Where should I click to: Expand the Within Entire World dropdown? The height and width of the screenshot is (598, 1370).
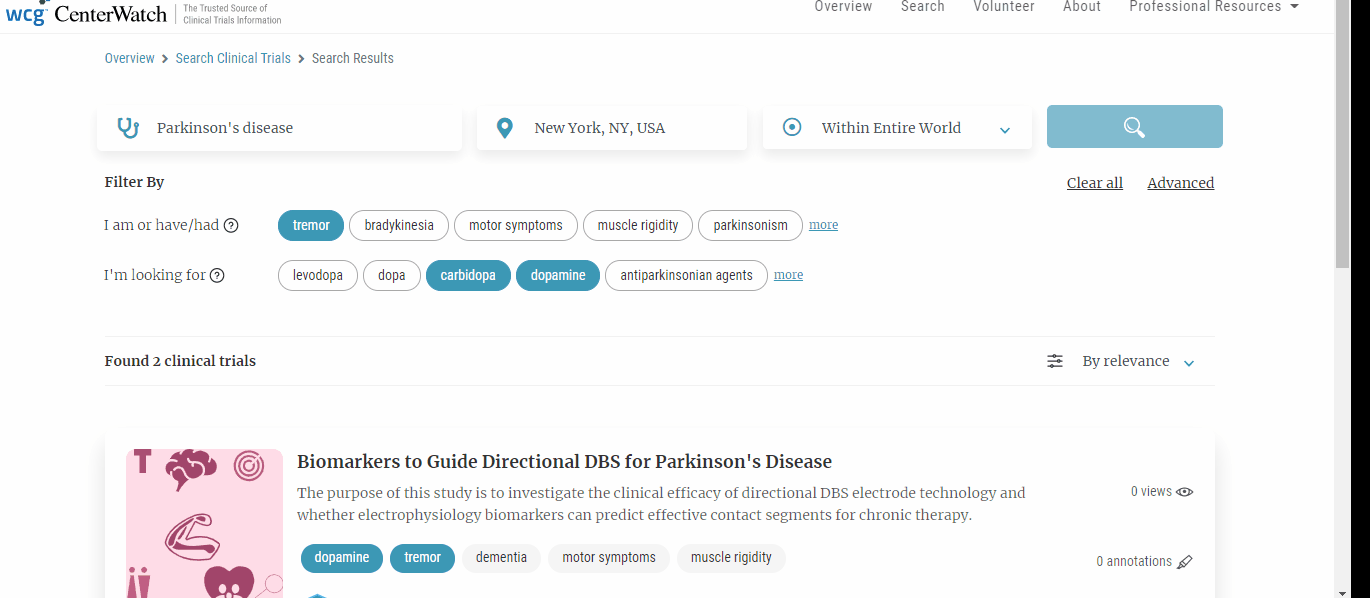(x=1004, y=129)
